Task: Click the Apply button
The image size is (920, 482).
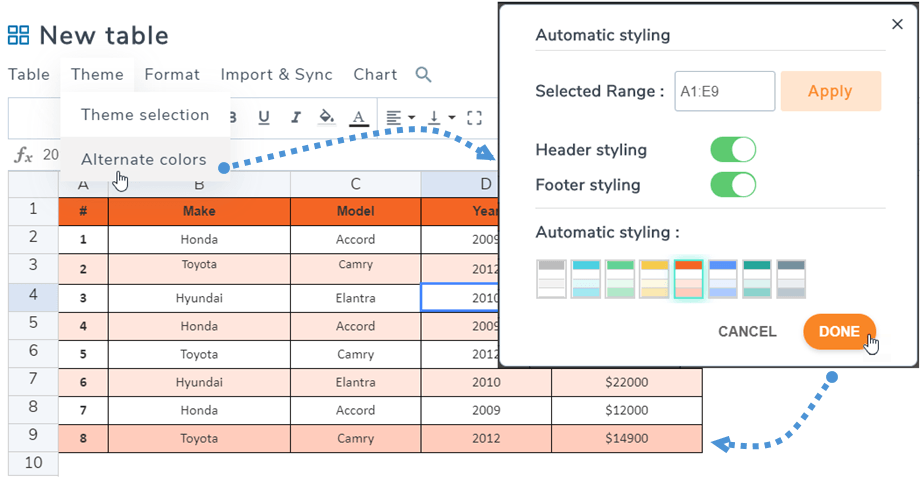Action: coord(830,91)
